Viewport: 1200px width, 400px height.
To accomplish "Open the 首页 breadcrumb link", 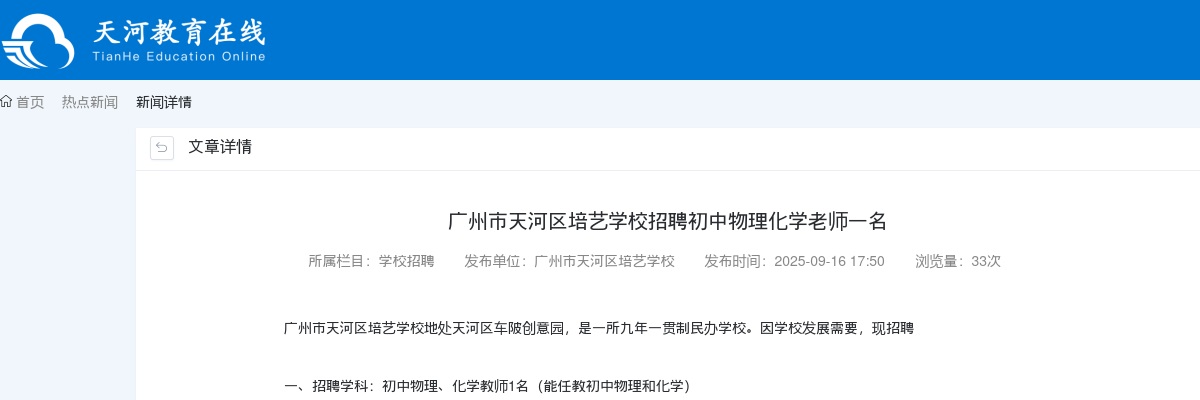I will click(x=30, y=102).
